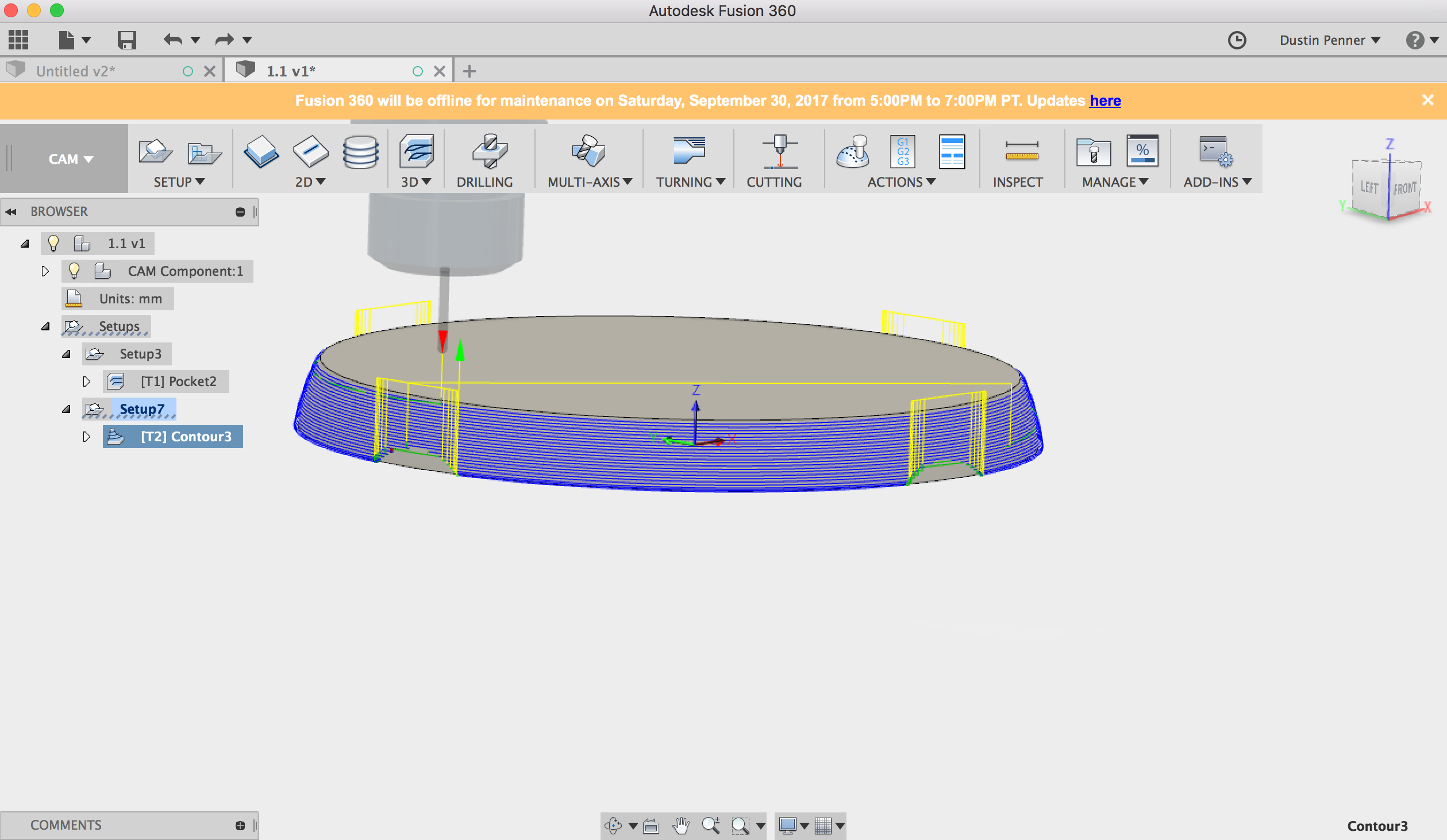Toggle visibility bulb of CAM Component:1
This screenshot has height=840, width=1447.
point(74,271)
